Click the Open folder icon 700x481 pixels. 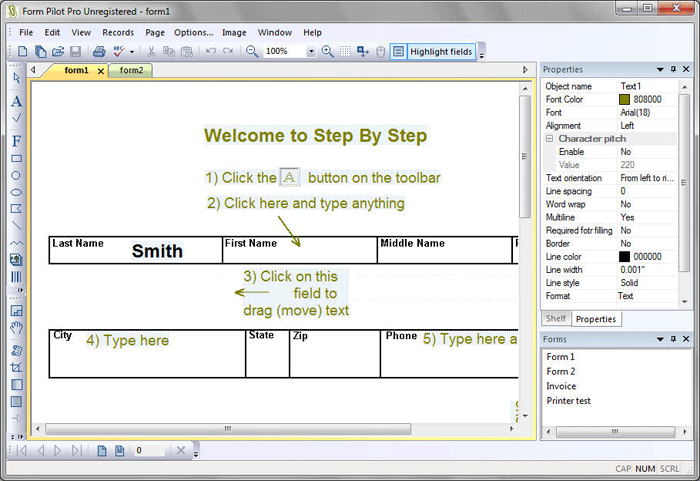[57, 51]
